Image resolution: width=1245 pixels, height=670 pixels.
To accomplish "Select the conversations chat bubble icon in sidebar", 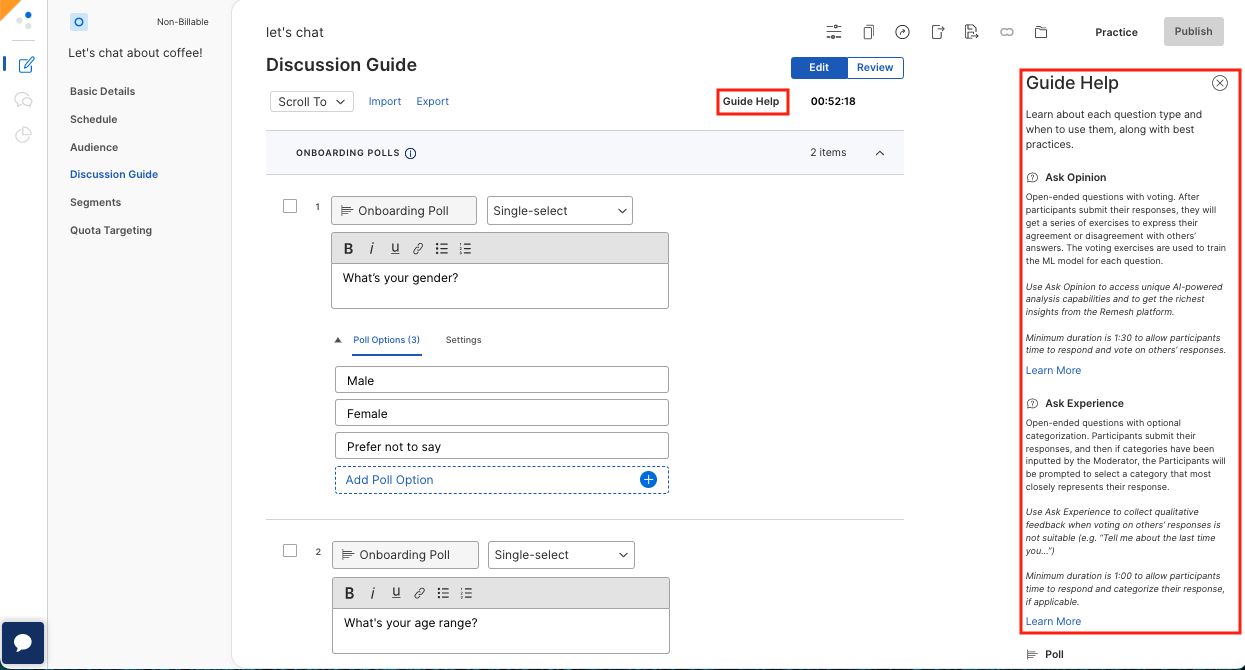I will click(25, 99).
